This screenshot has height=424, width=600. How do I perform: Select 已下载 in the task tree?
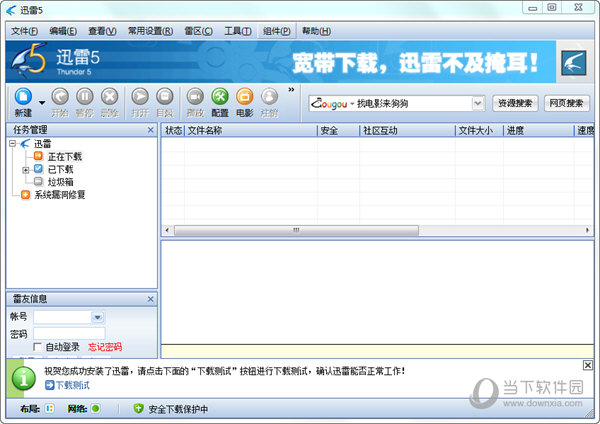click(60, 169)
